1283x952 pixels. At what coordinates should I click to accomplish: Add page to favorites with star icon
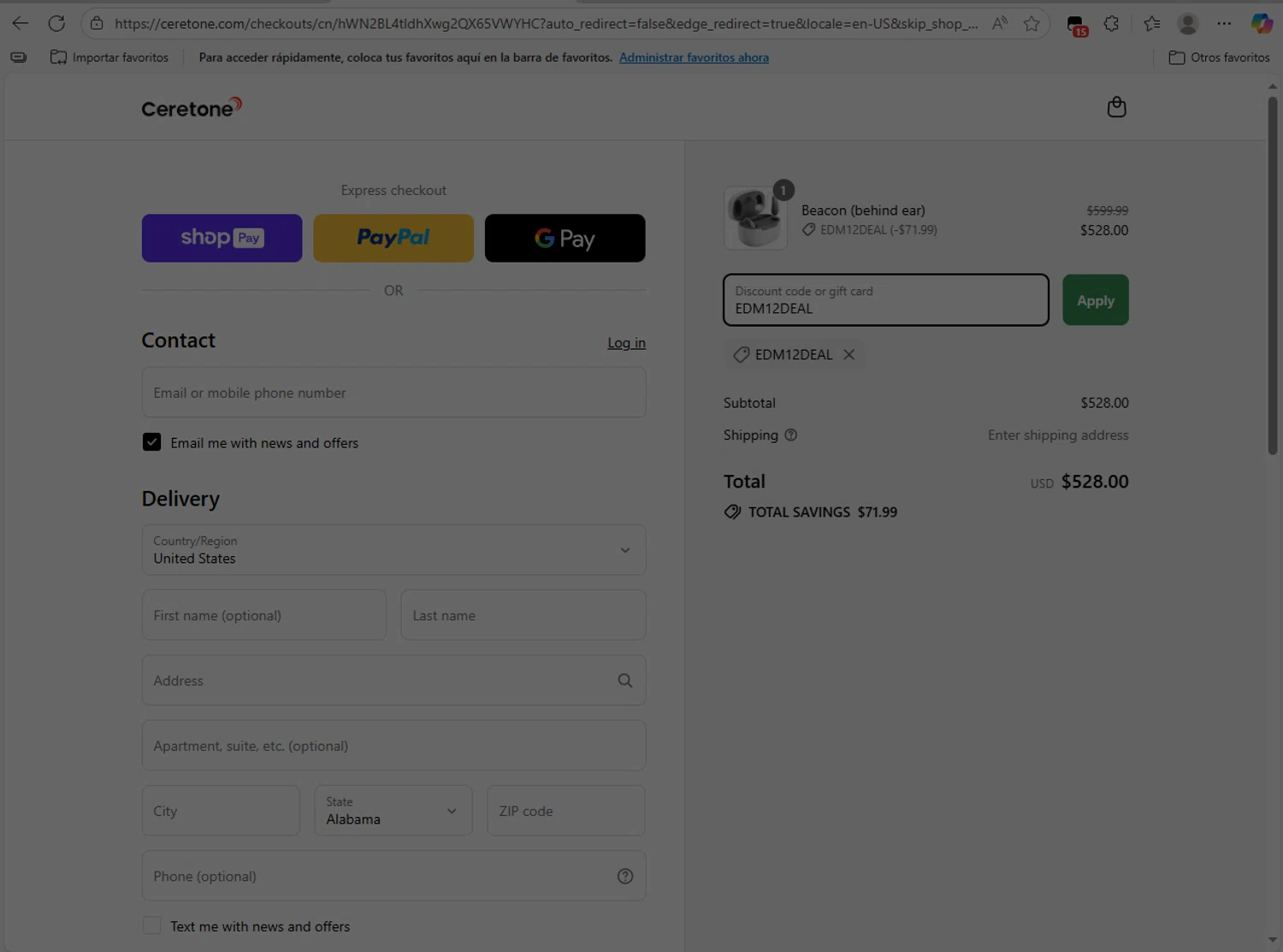point(1032,23)
